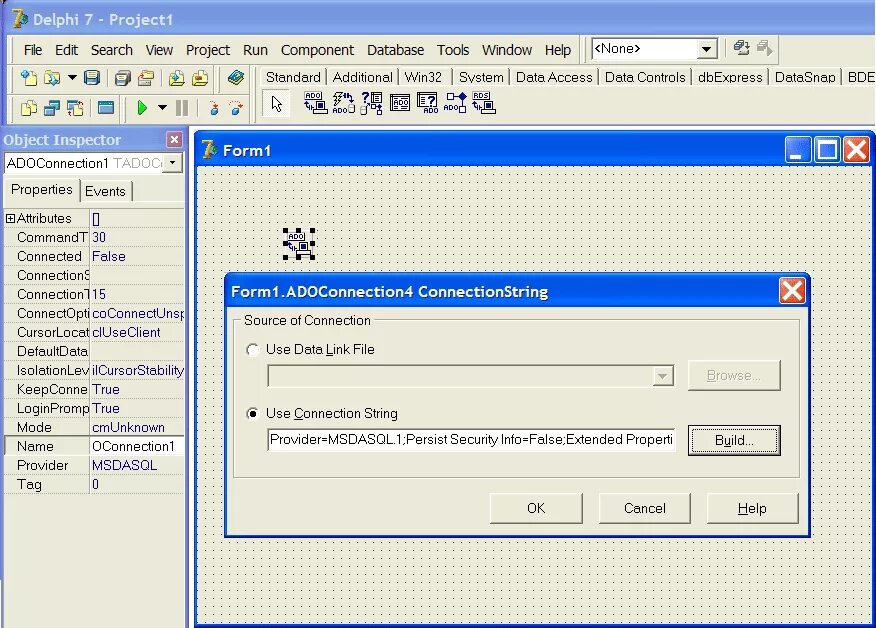Close the ConnectionString dialog
This screenshot has height=628, width=876.
792,291
